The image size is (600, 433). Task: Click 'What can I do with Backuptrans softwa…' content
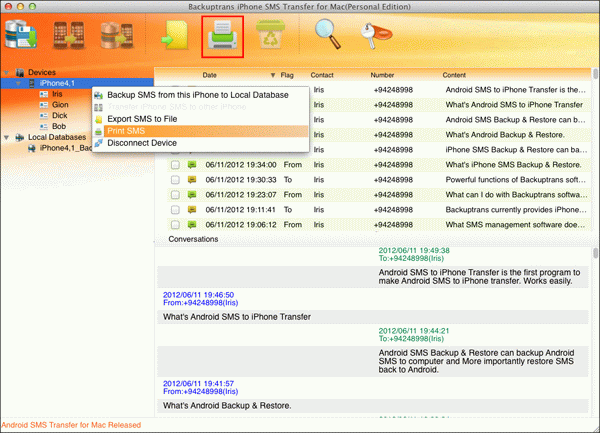[516, 195]
